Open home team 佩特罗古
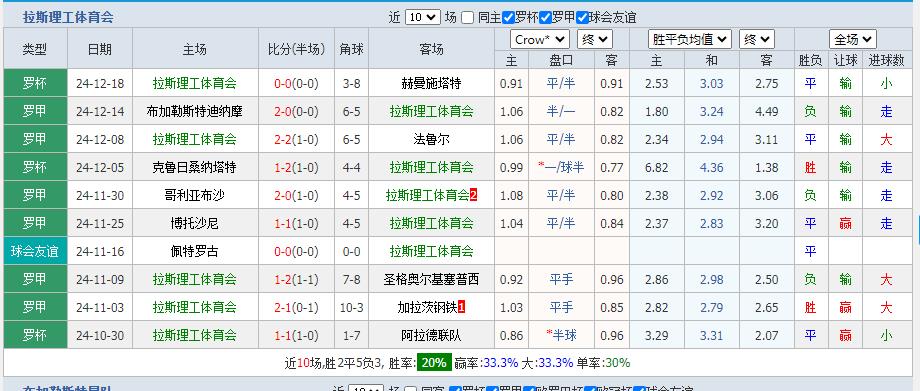Image resolution: width=920 pixels, height=391 pixels. click(x=194, y=251)
